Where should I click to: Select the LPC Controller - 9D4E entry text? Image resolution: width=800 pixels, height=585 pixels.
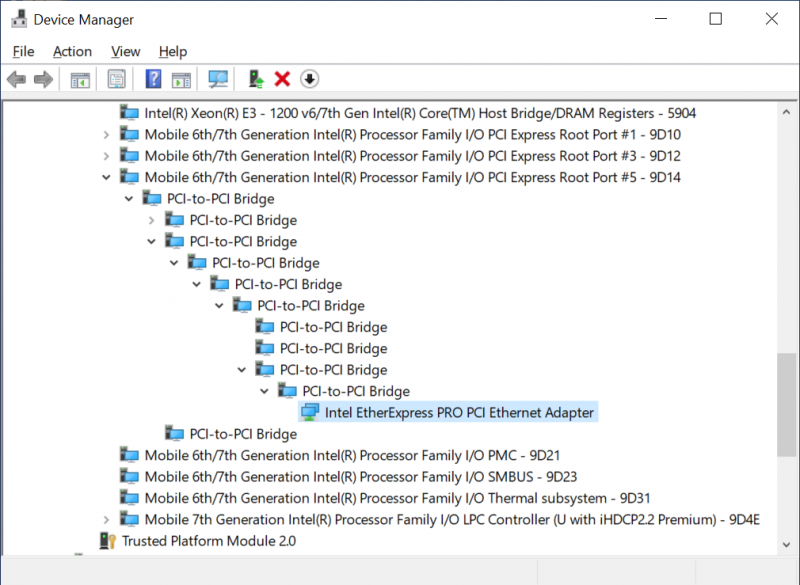[453, 519]
